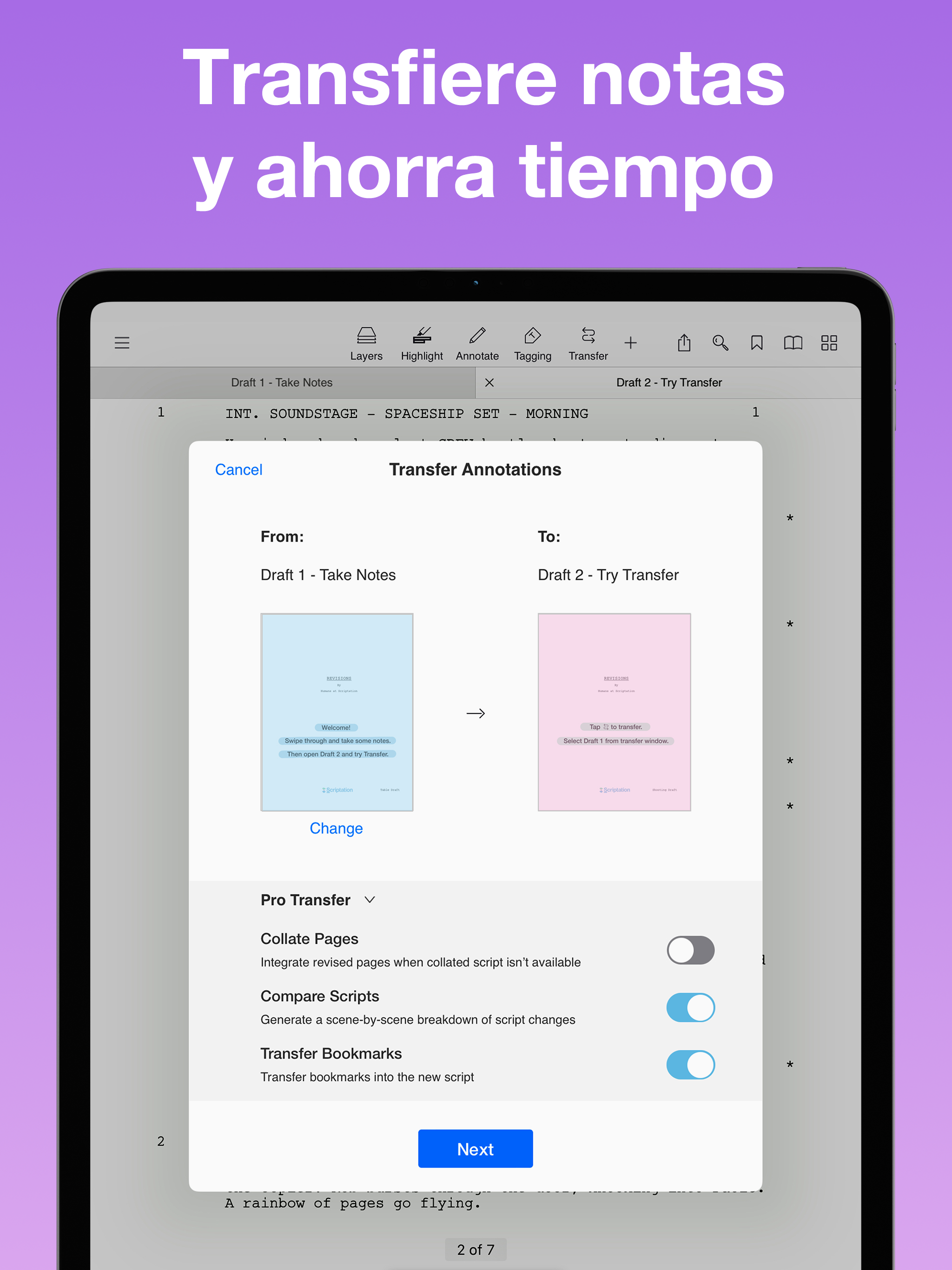
Task: Open the thumbnail grid view icon
Action: click(829, 343)
